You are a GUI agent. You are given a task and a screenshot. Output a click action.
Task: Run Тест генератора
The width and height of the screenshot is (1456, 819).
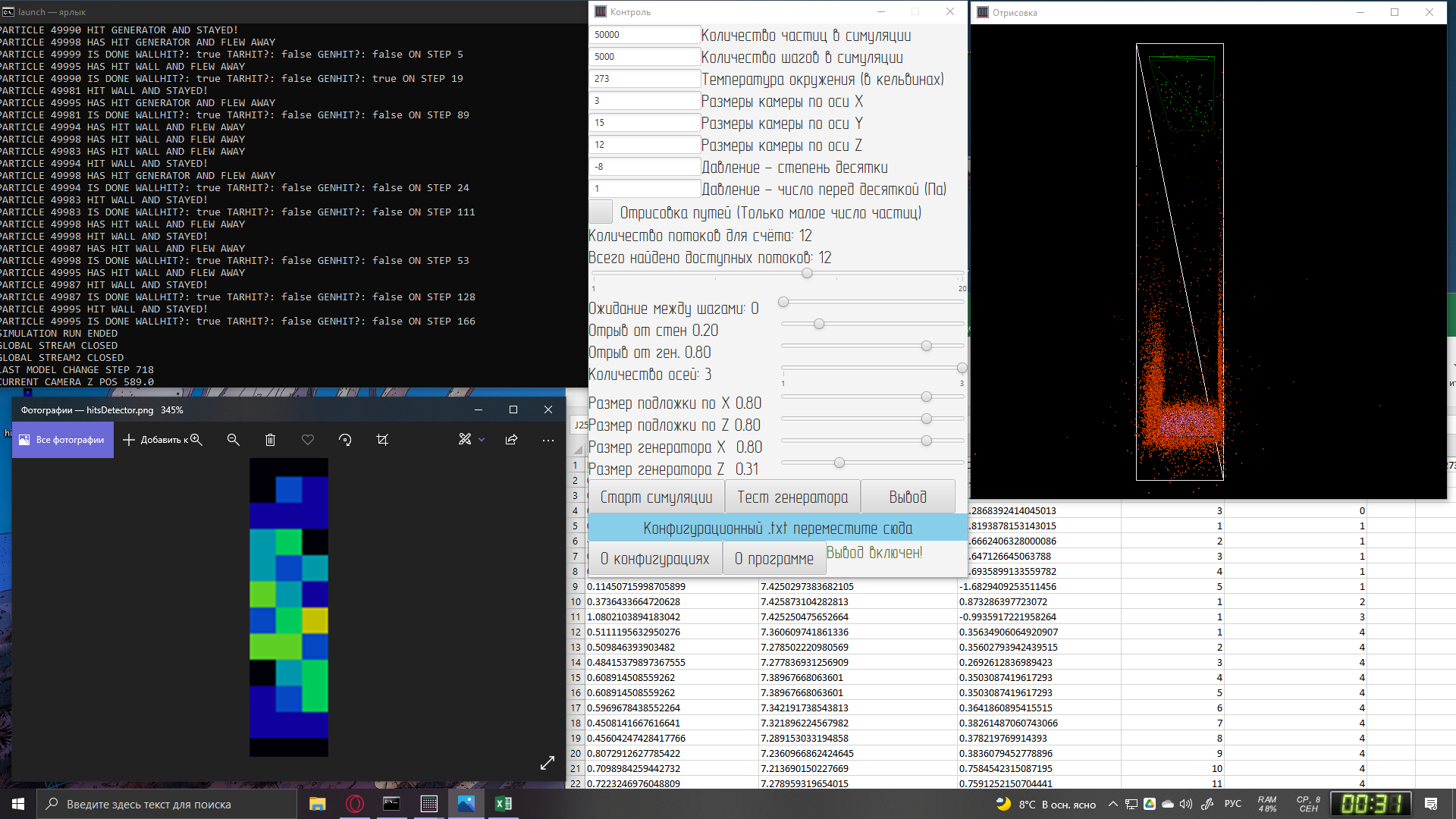(x=792, y=497)
